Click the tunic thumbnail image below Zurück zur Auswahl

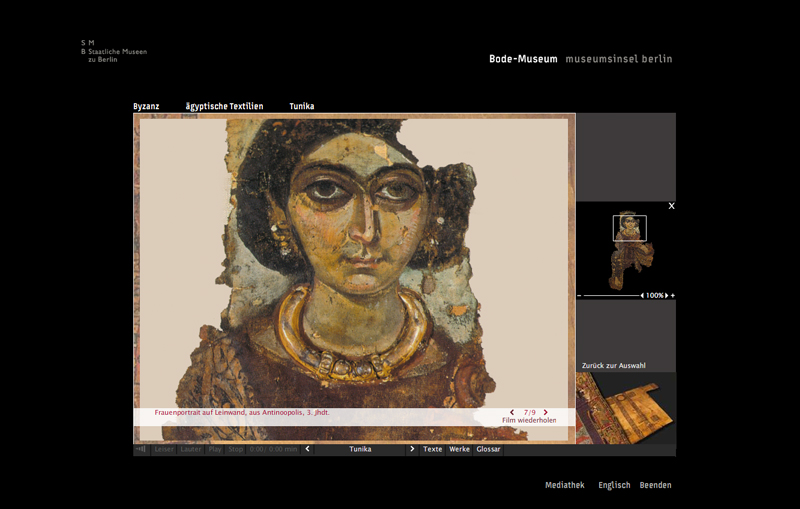(x=626, y=408)
